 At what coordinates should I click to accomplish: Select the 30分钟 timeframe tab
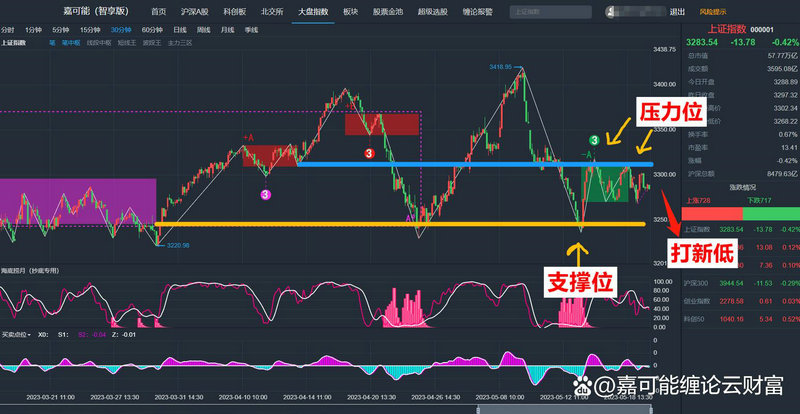point(121,30)
